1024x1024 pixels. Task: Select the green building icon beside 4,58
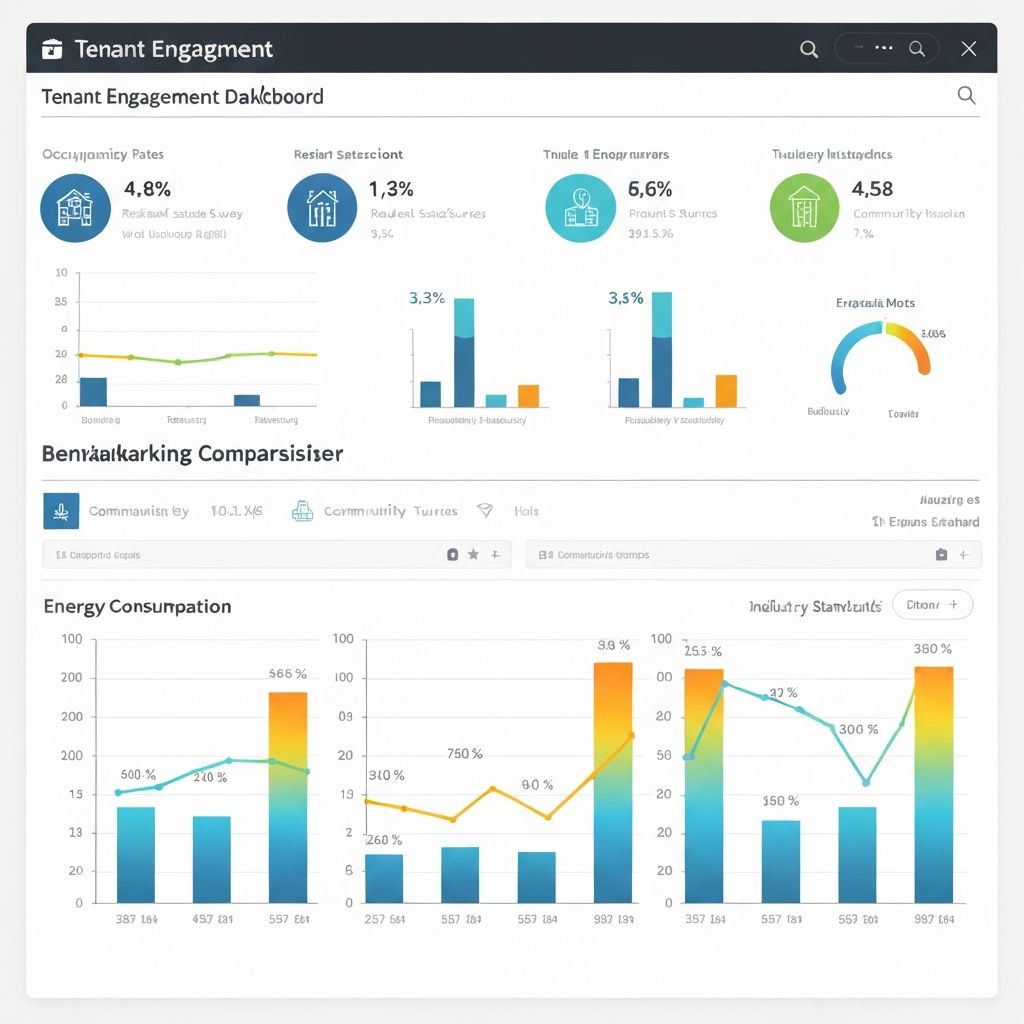pos(805,208)
